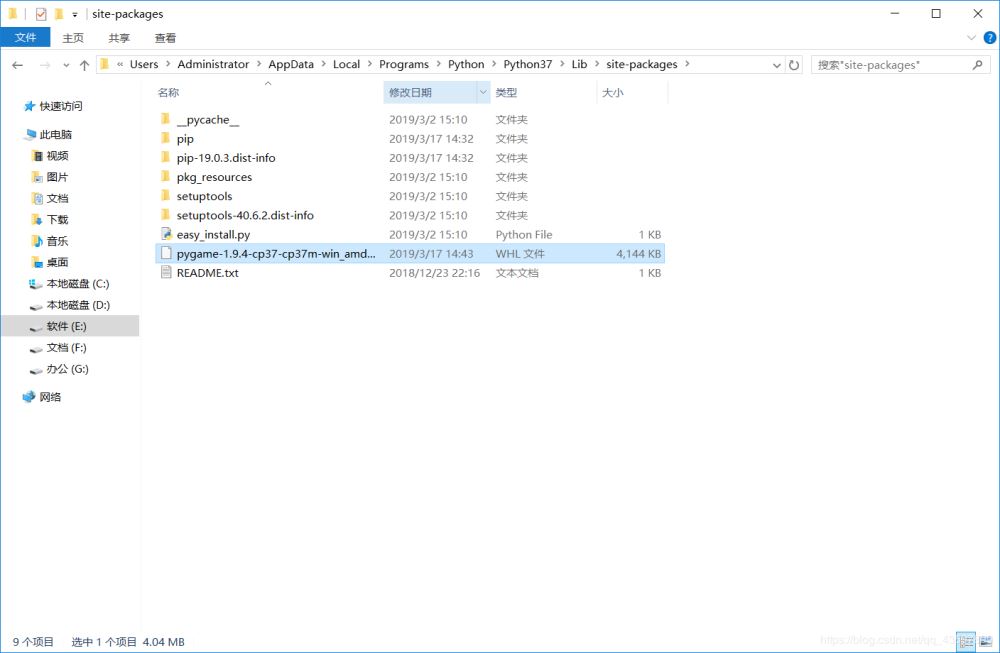Select setuptools-40.6.2.dist-info folder
Viewport: 1000px width, 653px height.
coord(245,215)
